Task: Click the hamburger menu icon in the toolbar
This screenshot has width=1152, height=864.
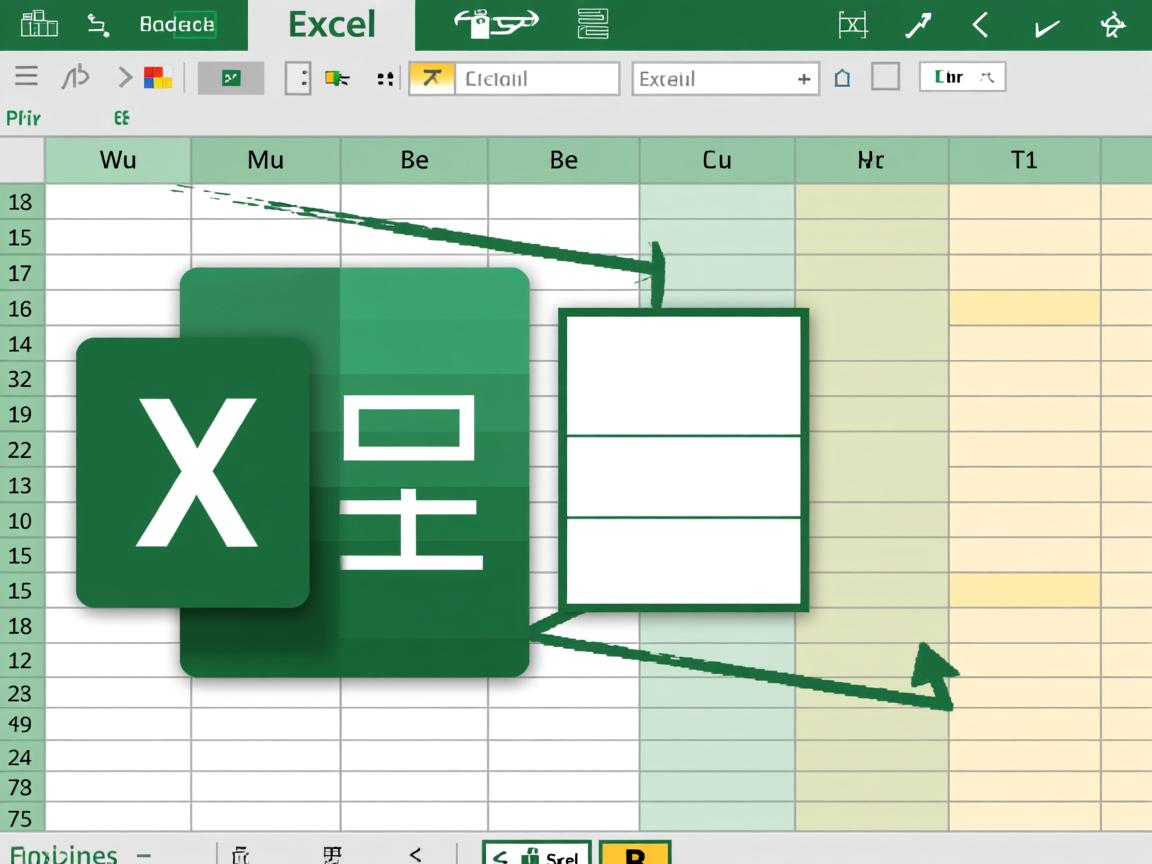Action: (26, 77)
